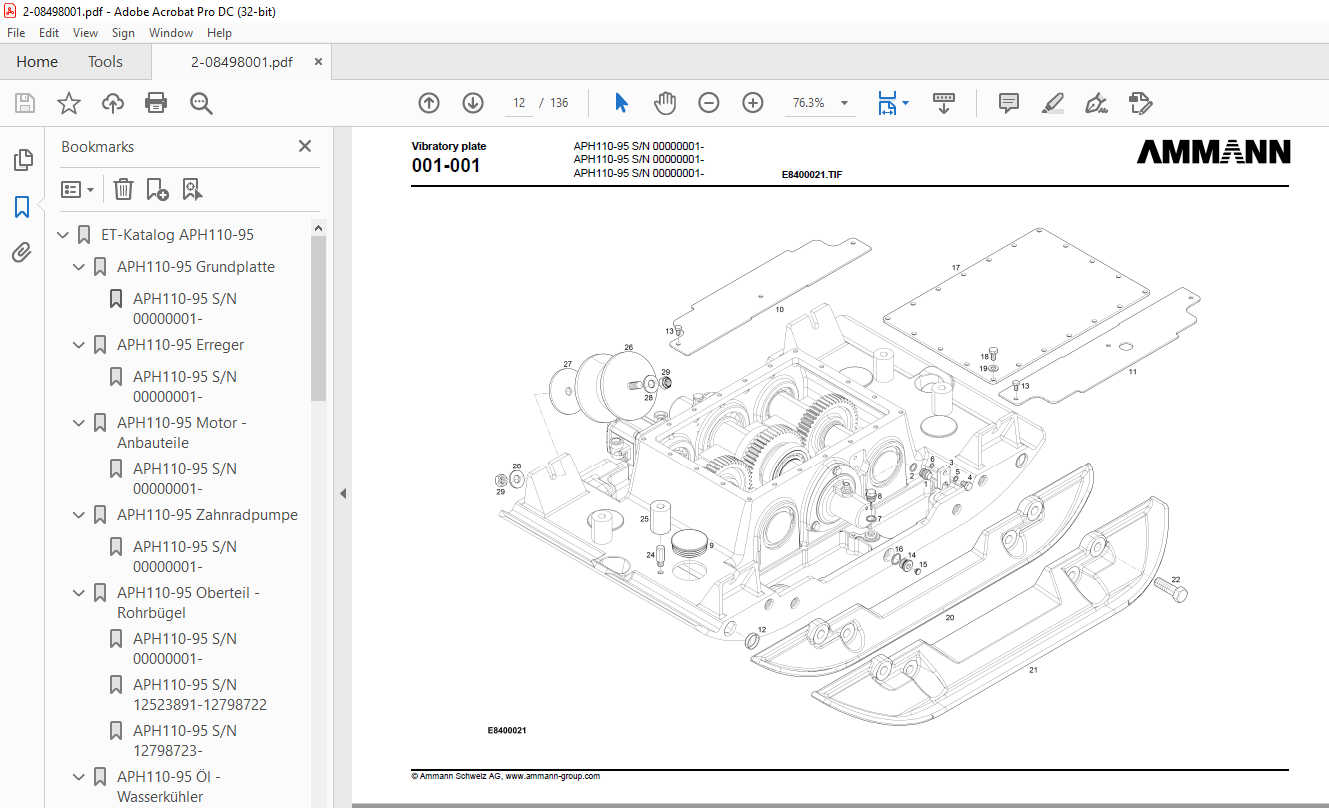The image size is (1329, 808).
Task: Select the APH110-95 S/N 12523891-12798722 bookmark
Action: [x=200, y=695]
